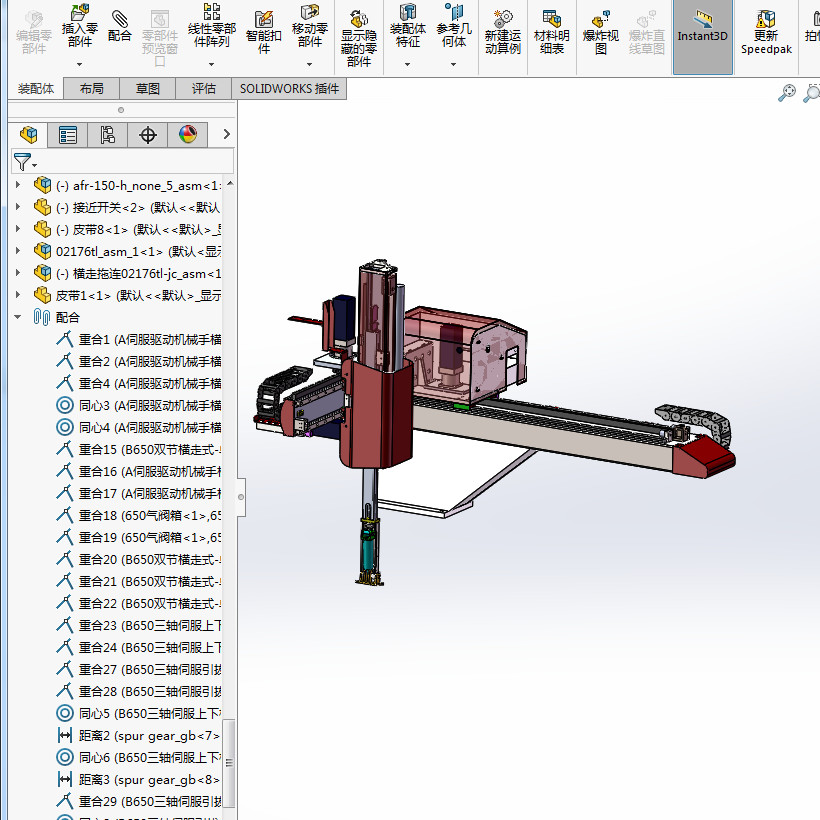This screenshot has width=820, height=820.
Task: Open the 材料明细表 bill of materials tool
Action: [x=551, y=32]
